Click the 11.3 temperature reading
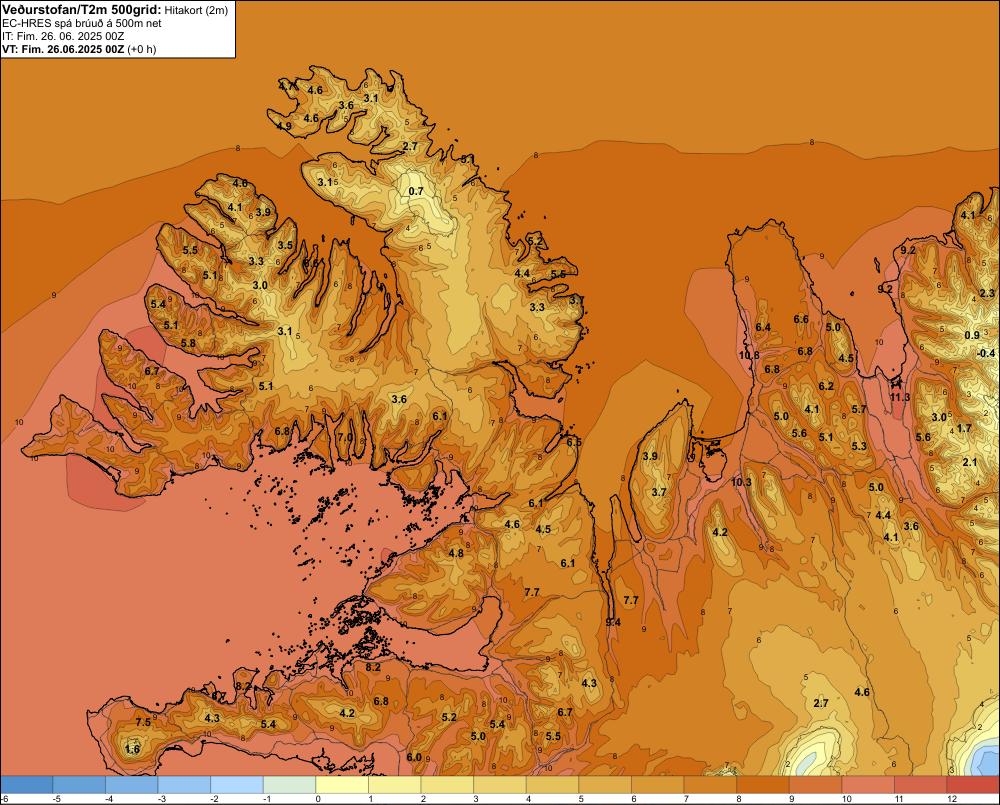The width and height of the screenshot is (1000, 805). [x=900, y=397]
